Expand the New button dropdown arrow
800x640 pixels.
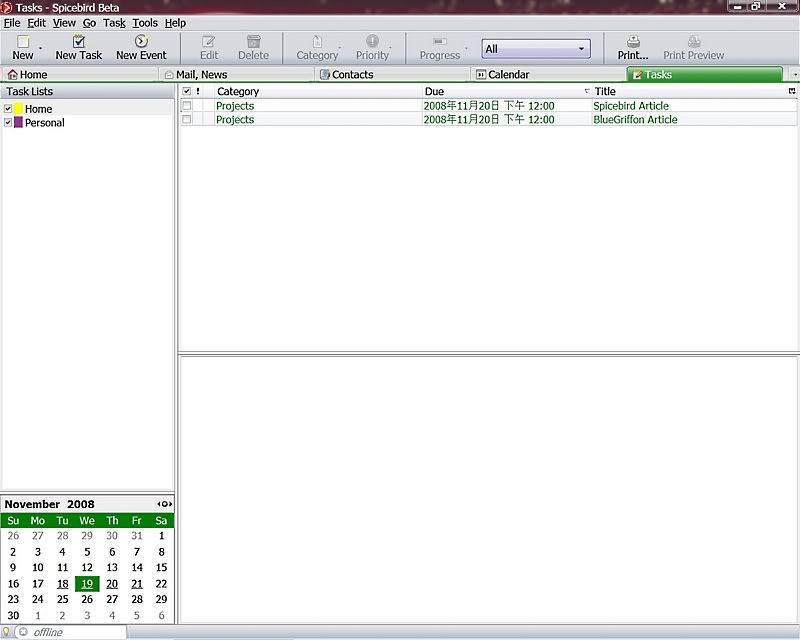[40, 48]
